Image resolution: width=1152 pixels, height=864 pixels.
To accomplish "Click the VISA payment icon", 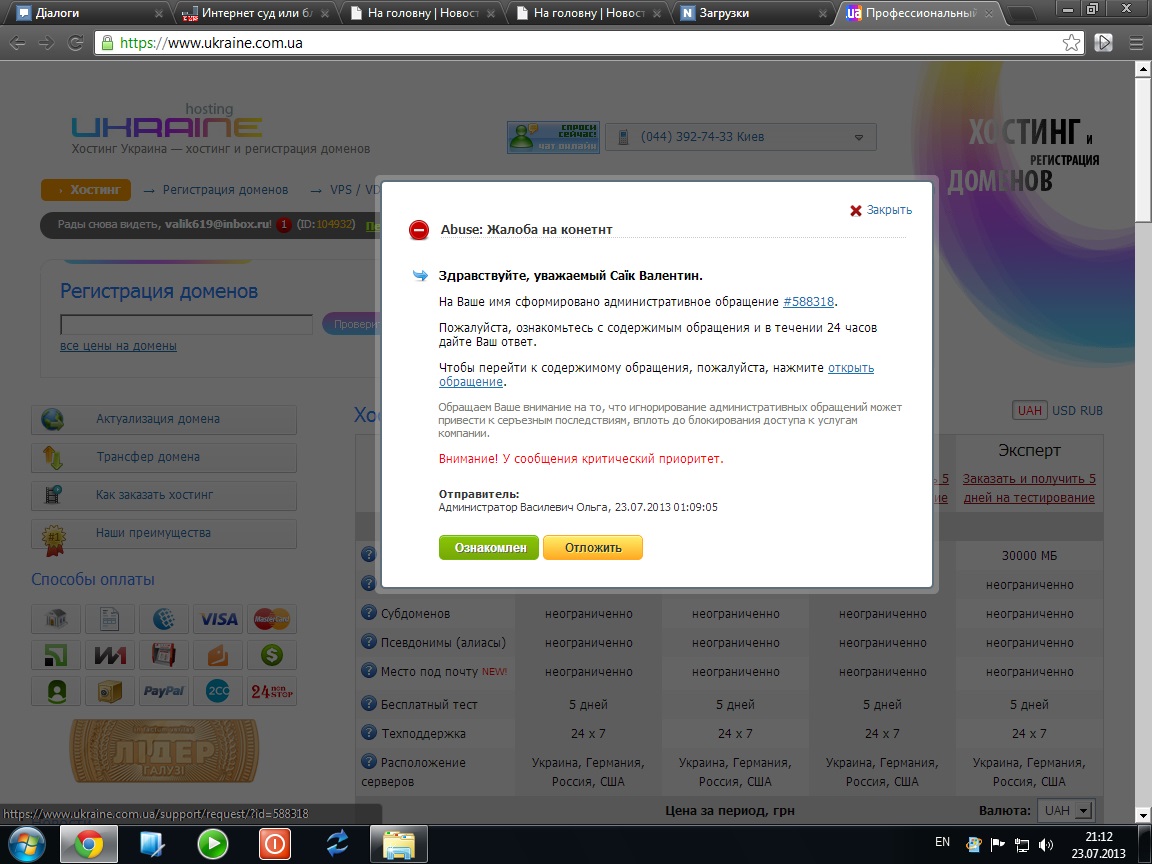I will 218,619.
